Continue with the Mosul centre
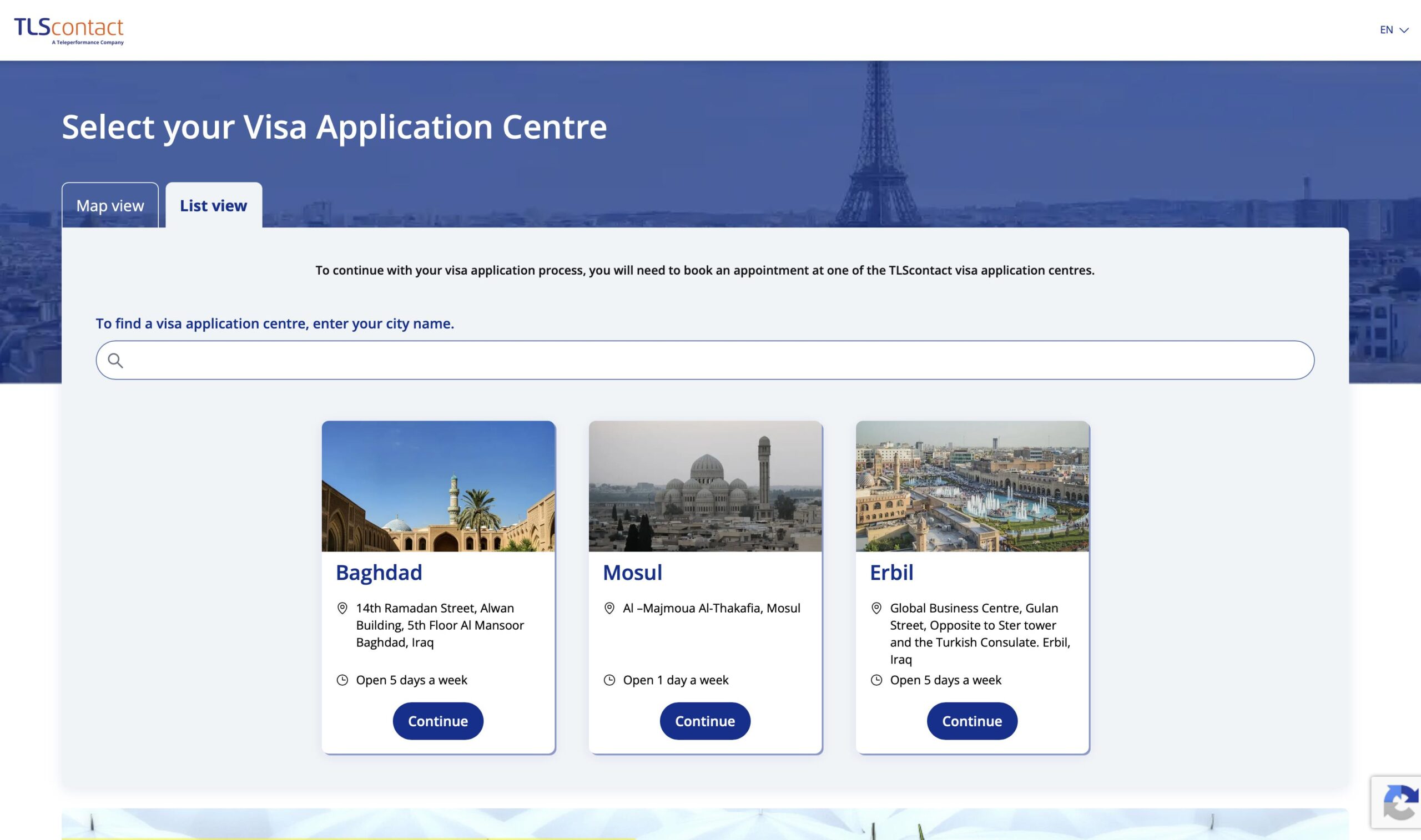Image resolution: width=1421 pixels, height=840 pixels. point(705,721)
